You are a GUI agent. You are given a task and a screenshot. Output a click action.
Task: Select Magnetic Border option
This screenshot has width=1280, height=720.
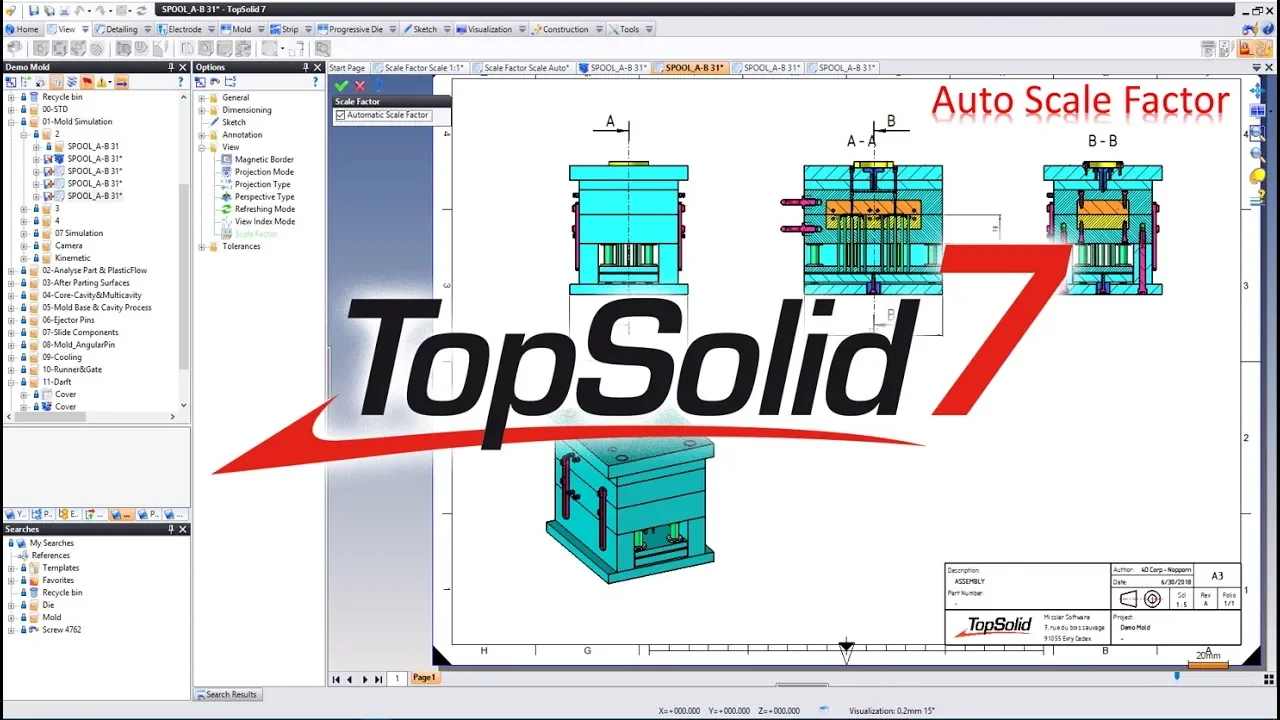[264, 160]
